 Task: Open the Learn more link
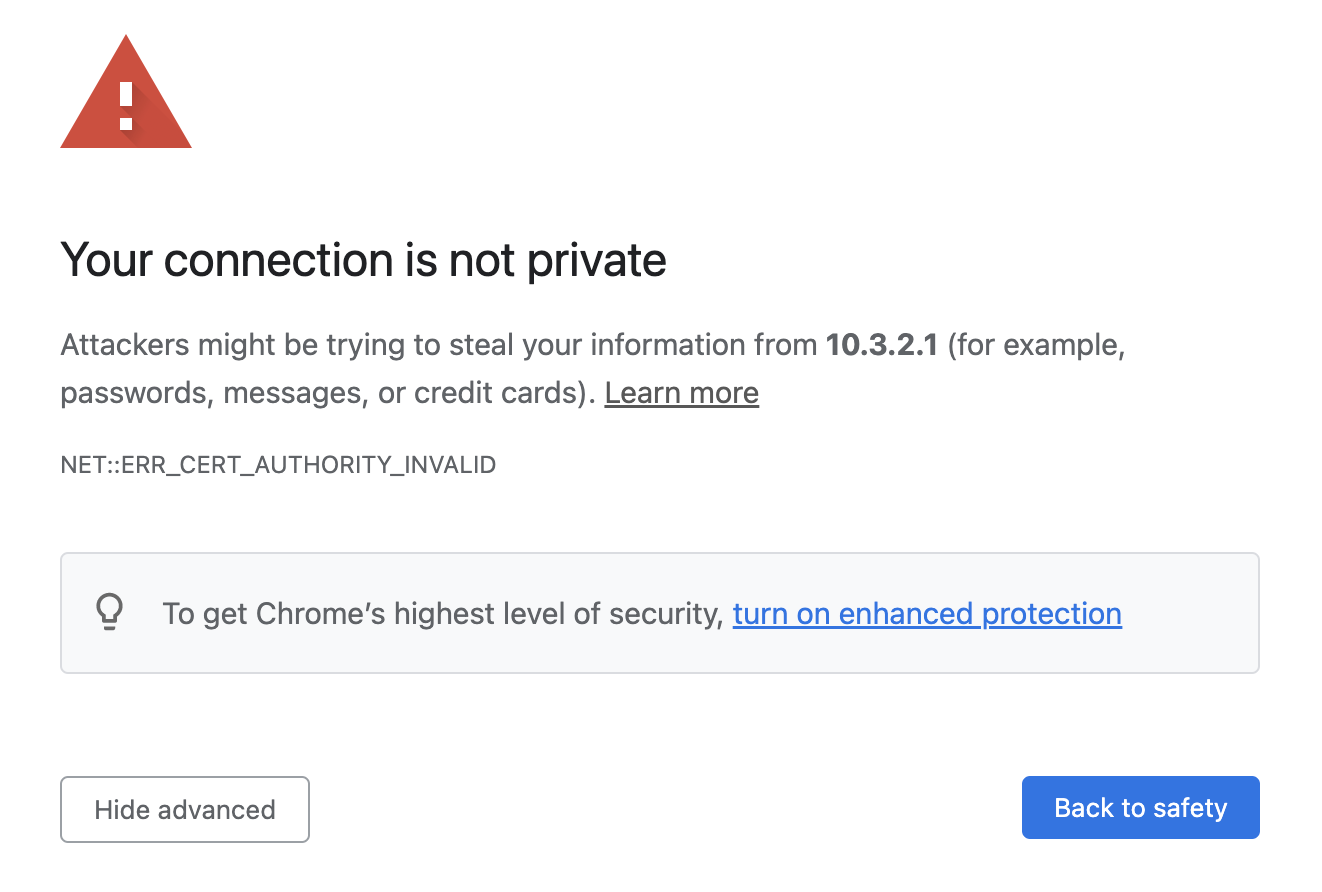coord(682,393)
